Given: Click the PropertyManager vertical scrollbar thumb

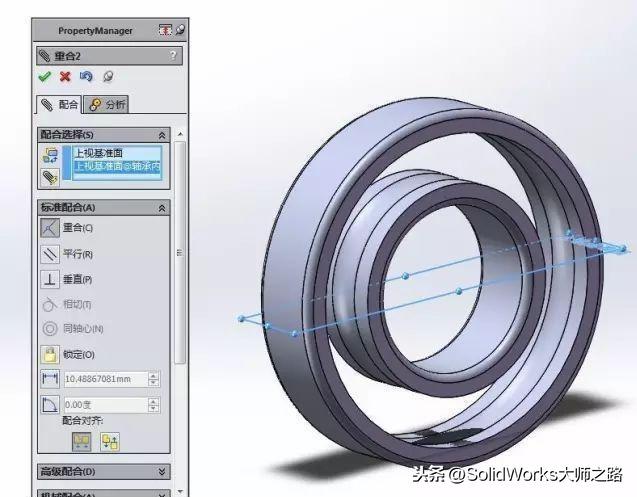Looking at the screenshot, I should pos(180,252).
